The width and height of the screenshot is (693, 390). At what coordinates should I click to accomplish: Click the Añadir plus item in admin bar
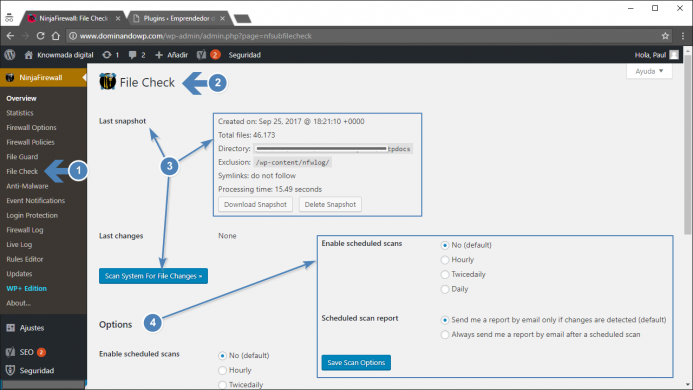click(171, 55)
